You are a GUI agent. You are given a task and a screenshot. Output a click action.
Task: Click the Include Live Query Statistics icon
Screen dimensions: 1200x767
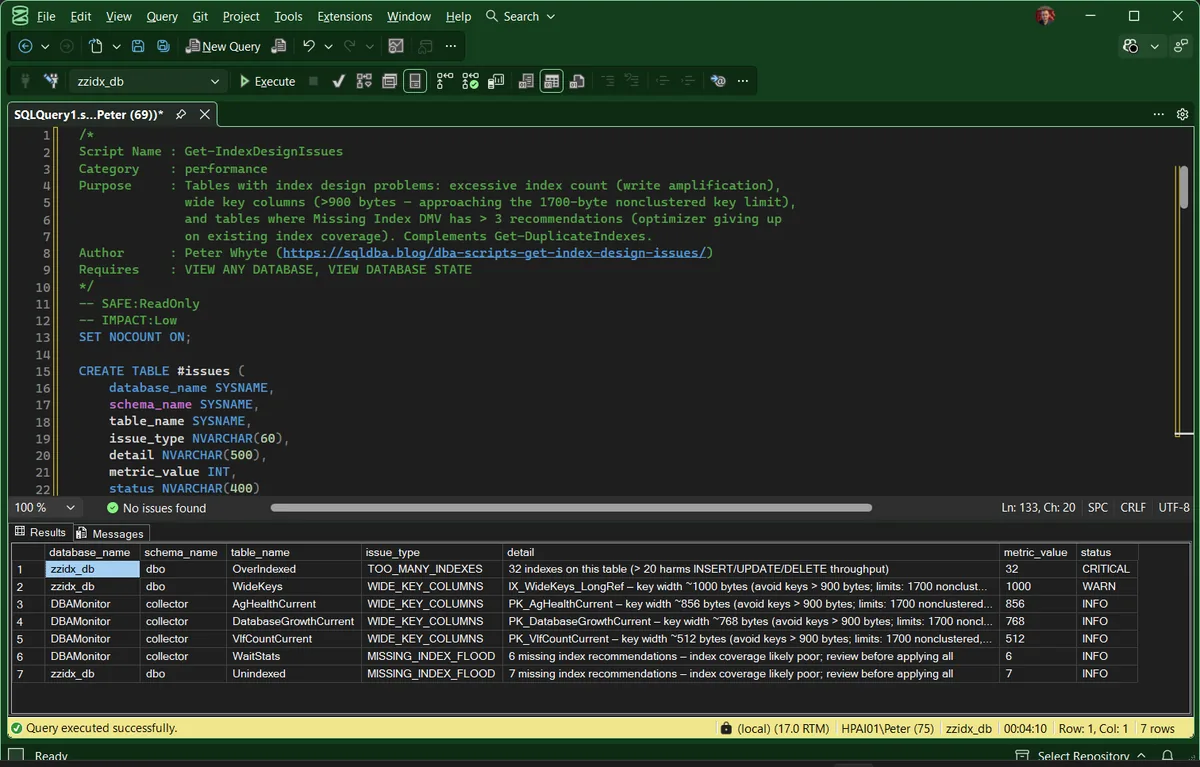point(470,81)
